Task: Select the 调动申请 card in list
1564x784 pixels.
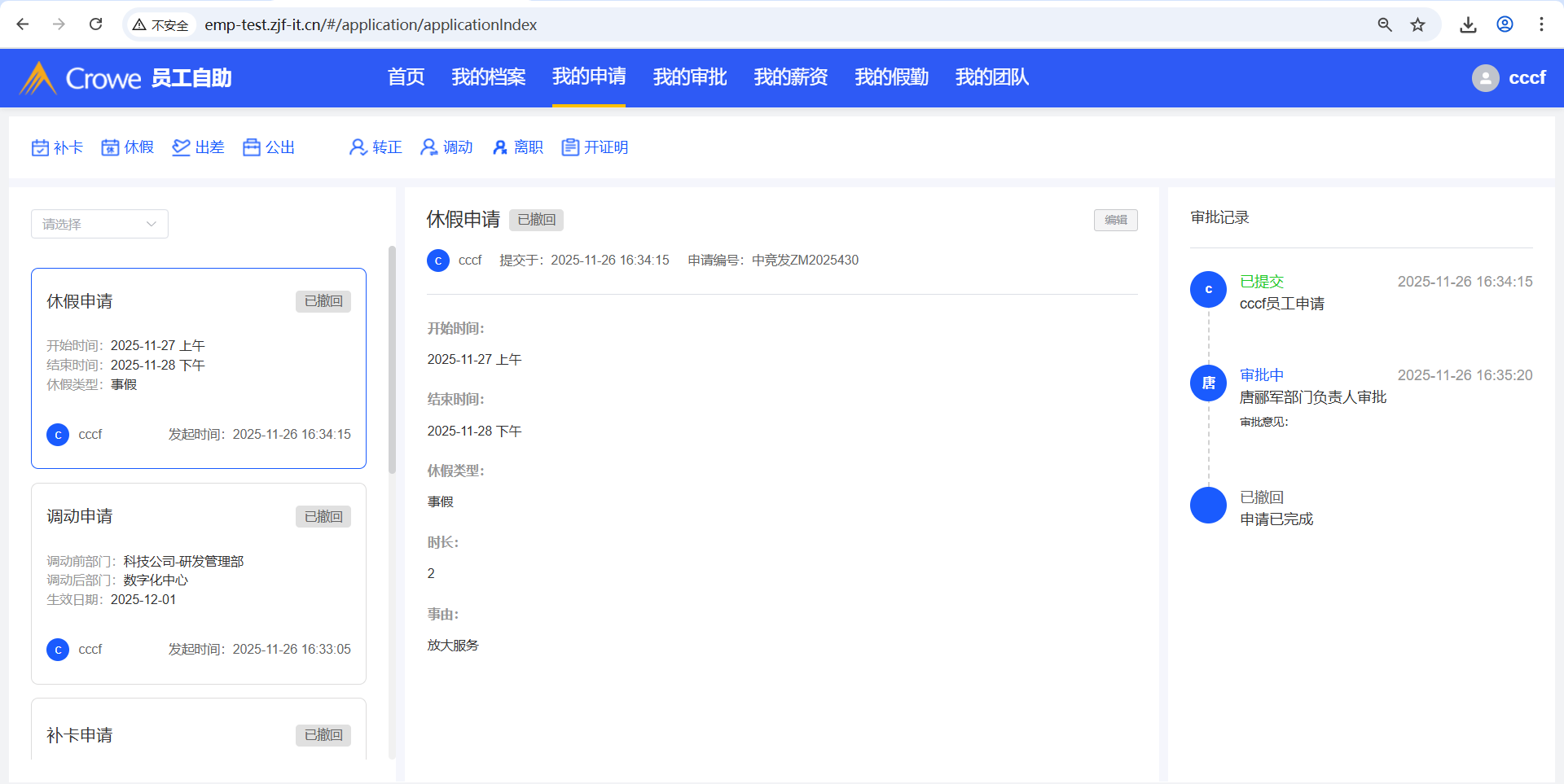Action: tap(198, 583)
